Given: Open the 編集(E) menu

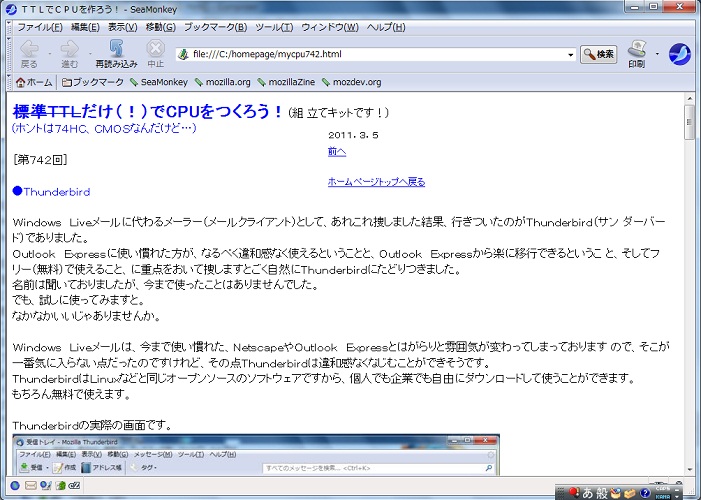Looking at the screenshot, I should [x=85, y=27].
